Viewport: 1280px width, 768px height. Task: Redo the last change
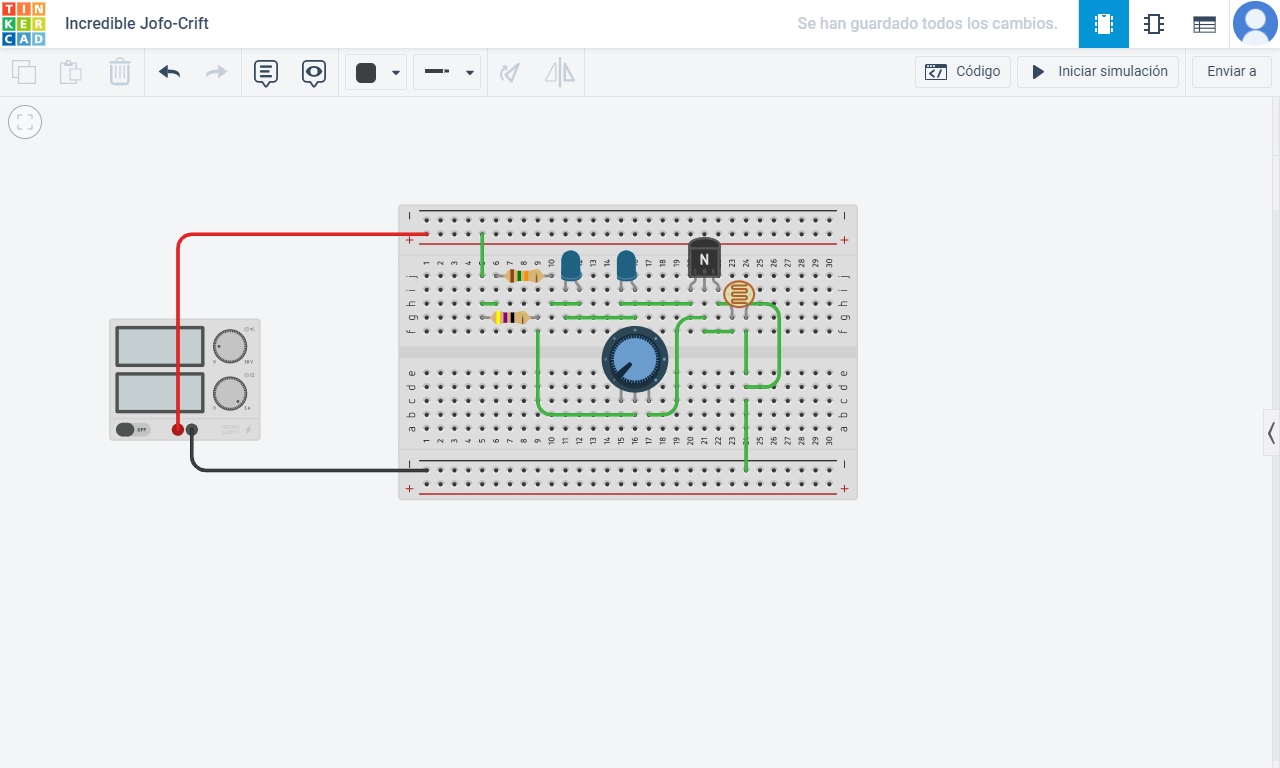point(215,72)
